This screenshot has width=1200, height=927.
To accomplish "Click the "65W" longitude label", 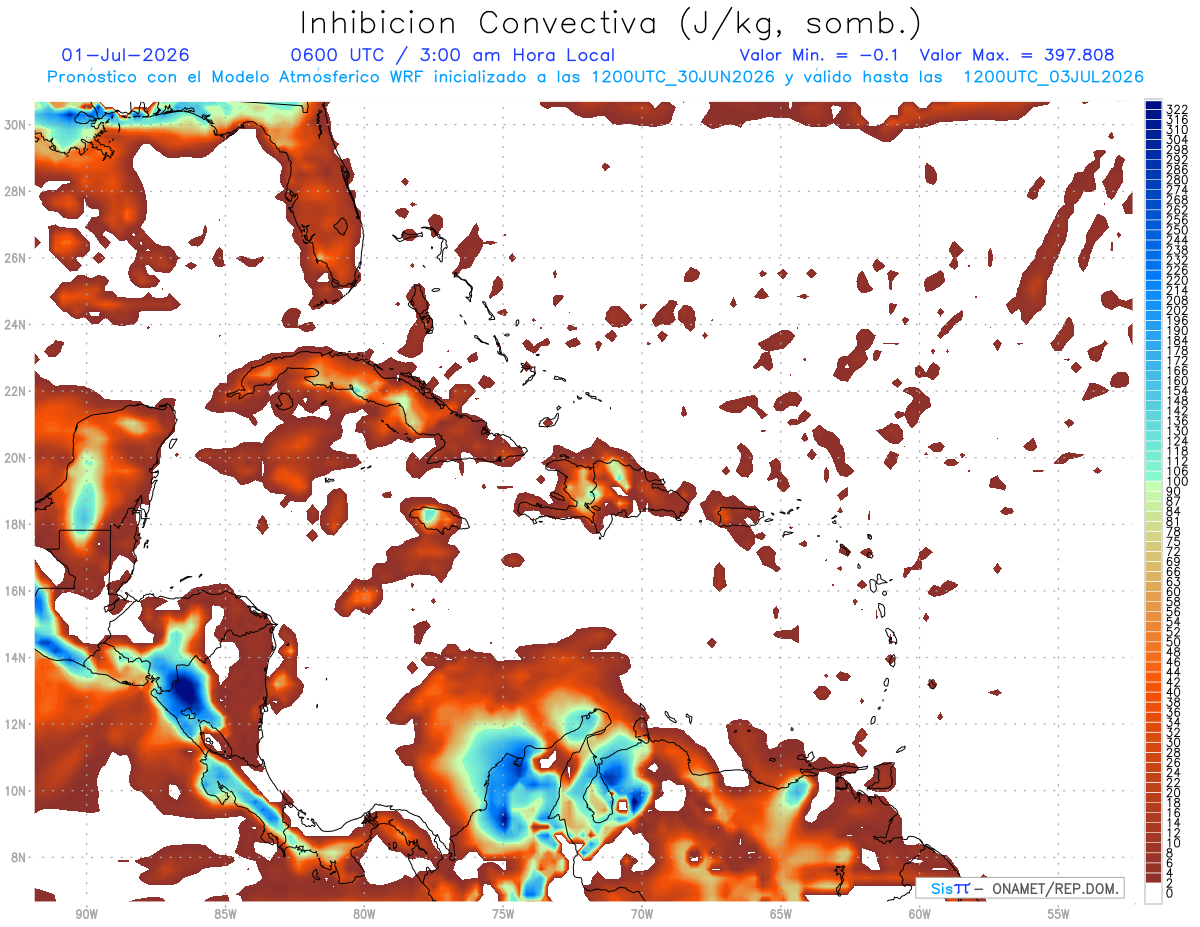I will (x=781, y=914).
